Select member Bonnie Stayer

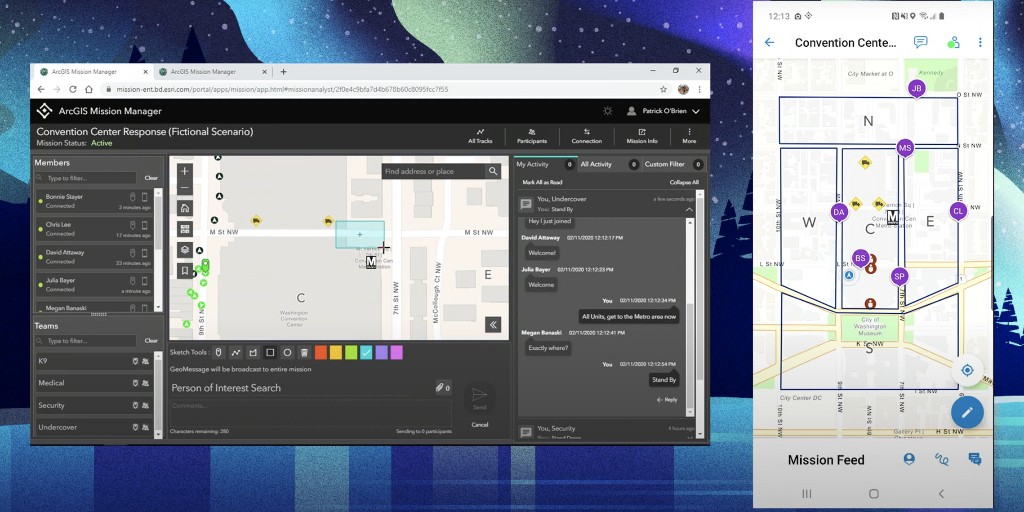pyautogui.click(x=93, y=201)
